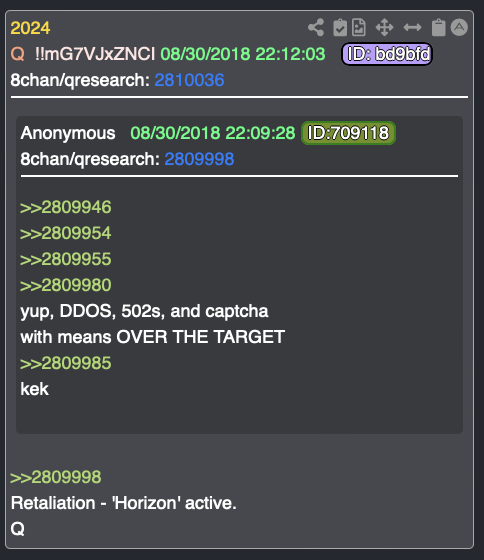Click the clipboard with checkmark icon
The height and width of the screenshot is (560, 484).
click(x=340, y=28)
